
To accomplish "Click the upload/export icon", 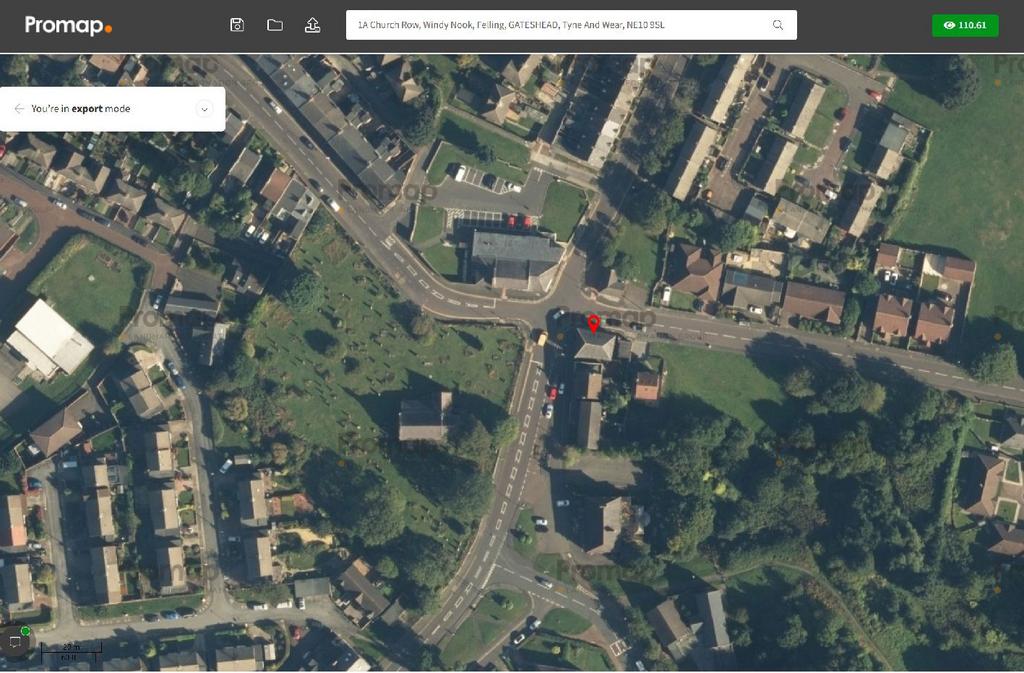I will [312, 25].
